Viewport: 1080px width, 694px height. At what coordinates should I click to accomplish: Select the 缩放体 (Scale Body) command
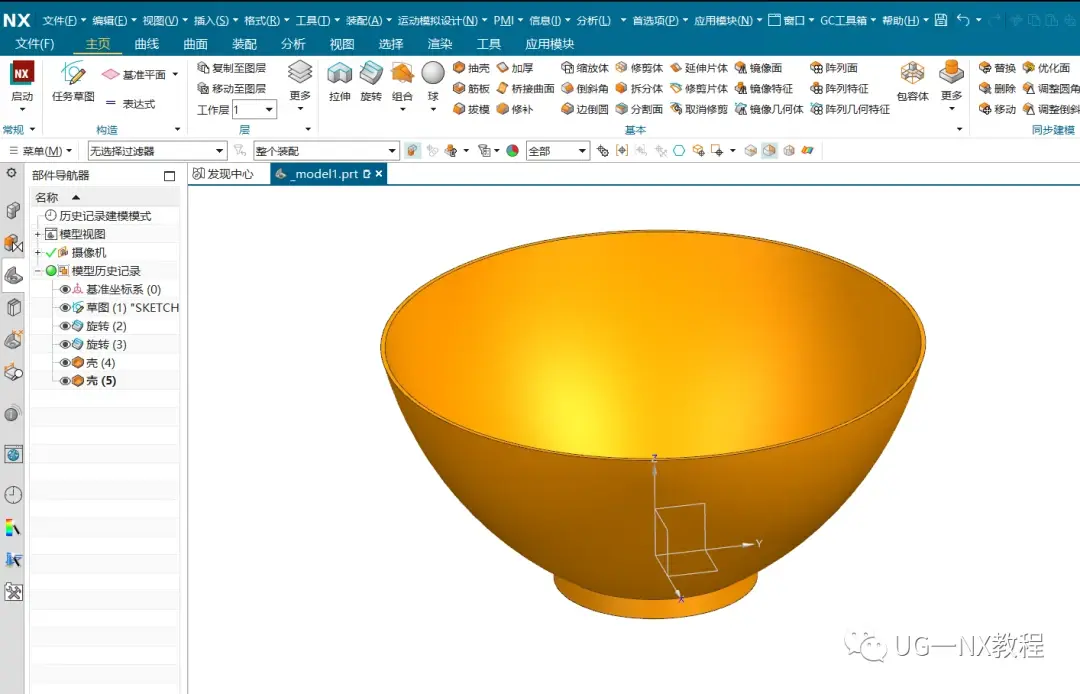point(585,67)
